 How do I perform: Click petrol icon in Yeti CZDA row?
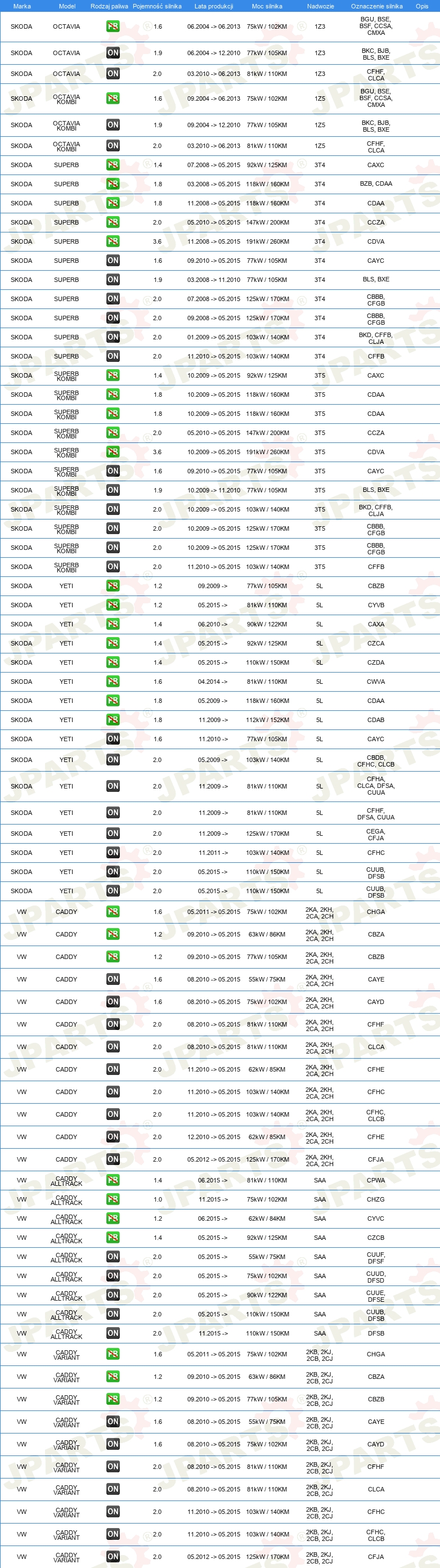click(x=113, y=662)
